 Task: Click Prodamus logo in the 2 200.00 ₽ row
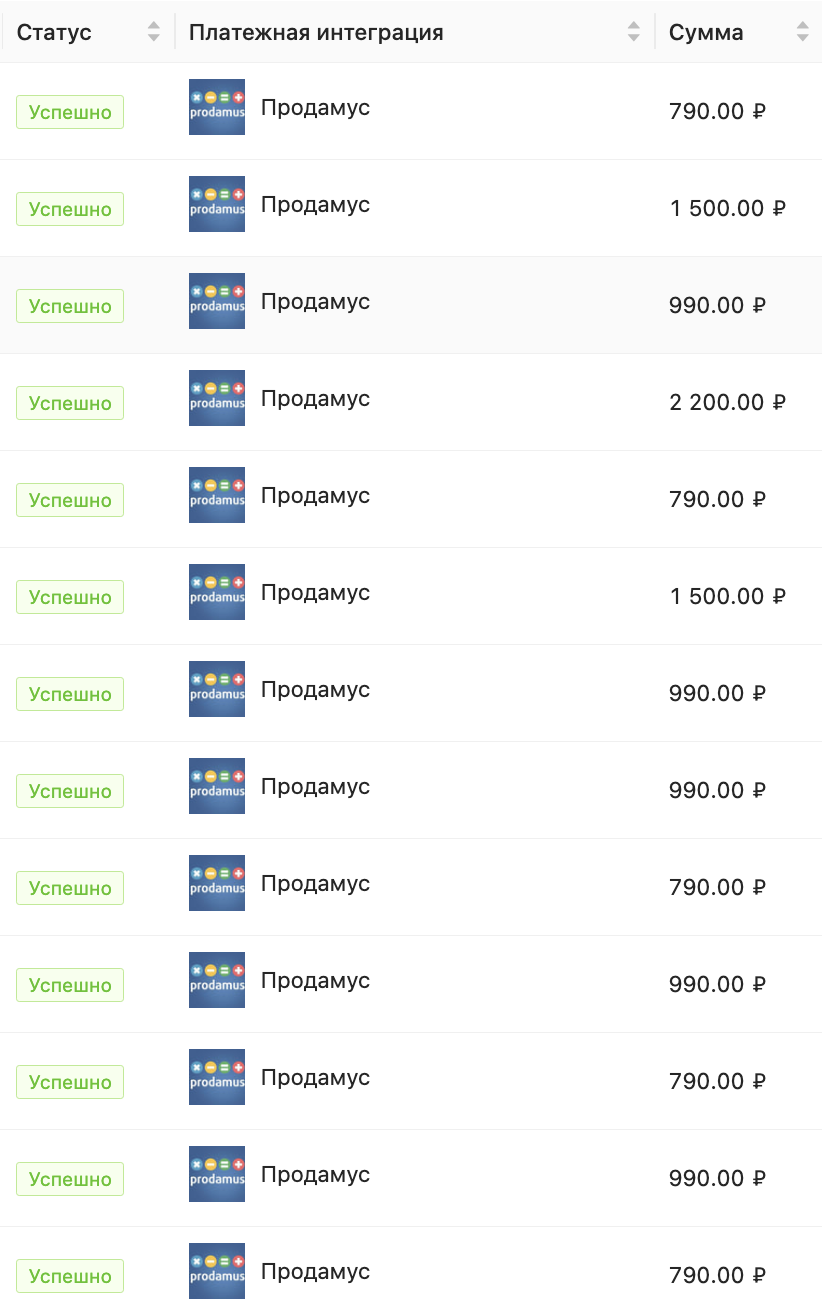(x=217, y=398)
